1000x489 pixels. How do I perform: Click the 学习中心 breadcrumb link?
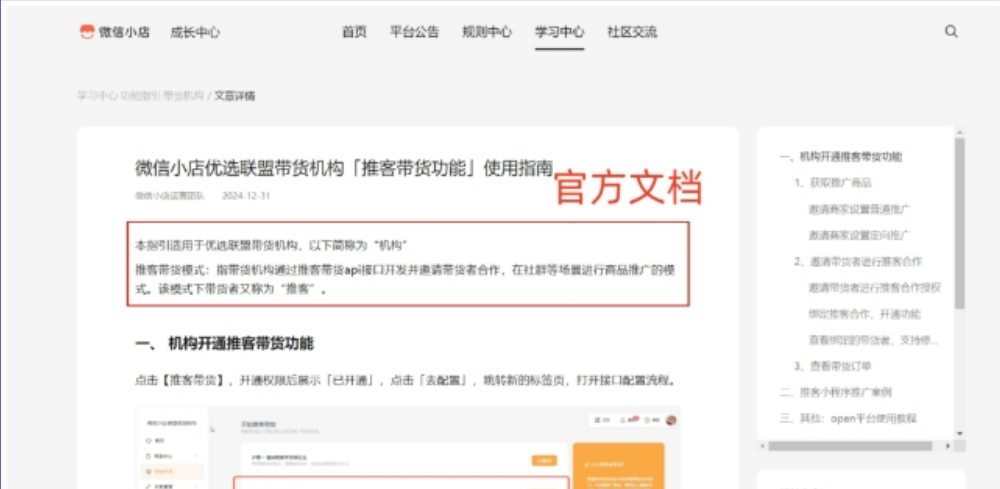pyautogui.click(x=98, y=96)
